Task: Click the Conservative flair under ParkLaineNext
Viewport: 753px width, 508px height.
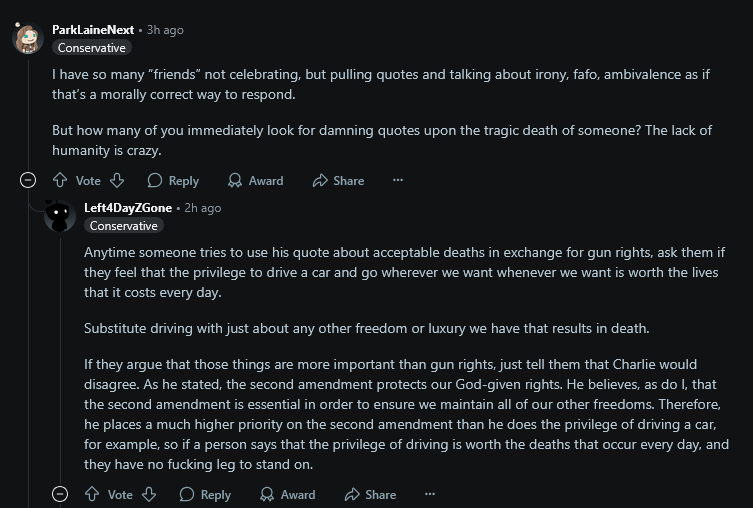Action: [92, 48]
